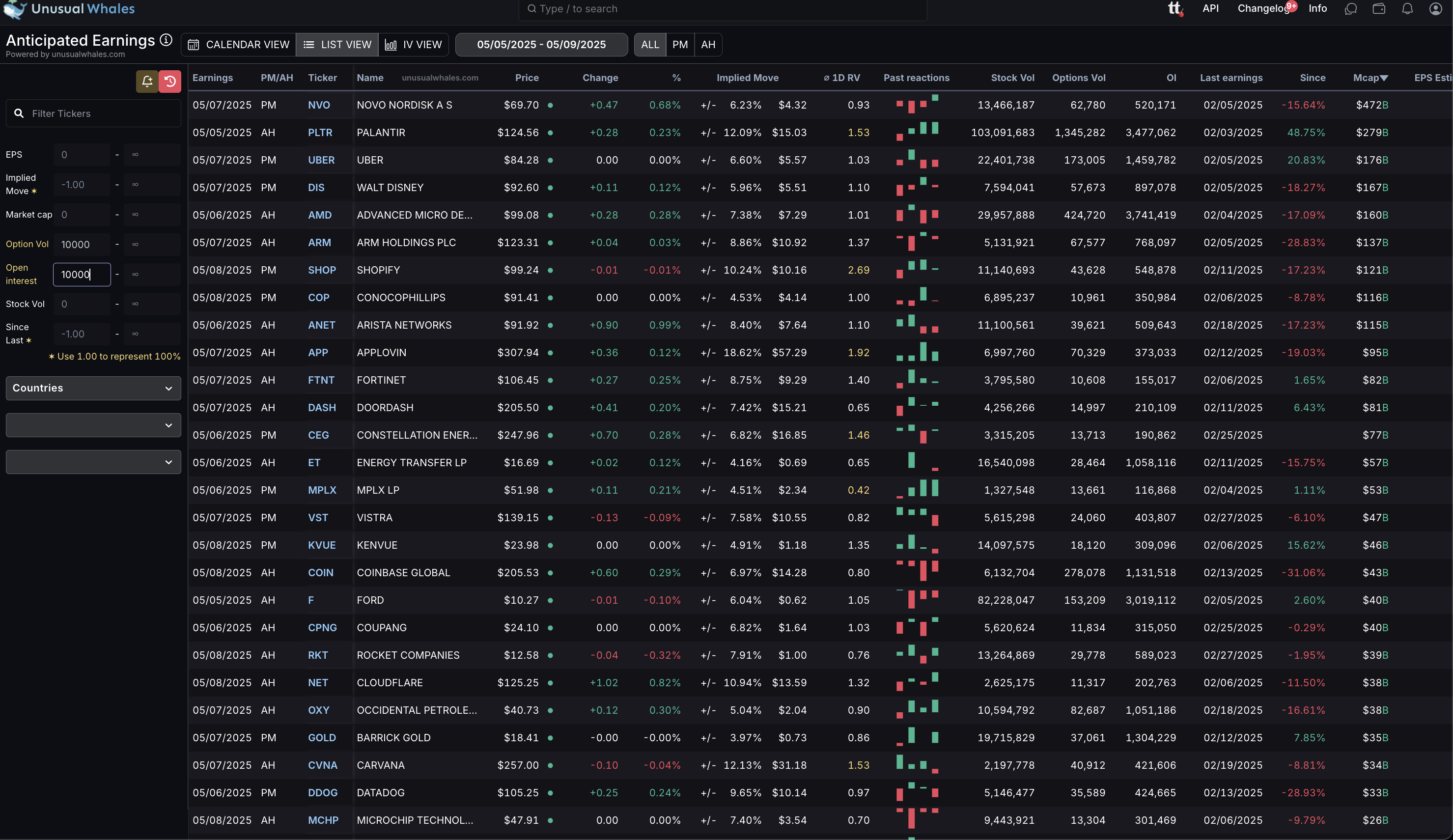Open the MCHP ticker link
This screenshot has height=840, width=1453.
coord(323,820)
